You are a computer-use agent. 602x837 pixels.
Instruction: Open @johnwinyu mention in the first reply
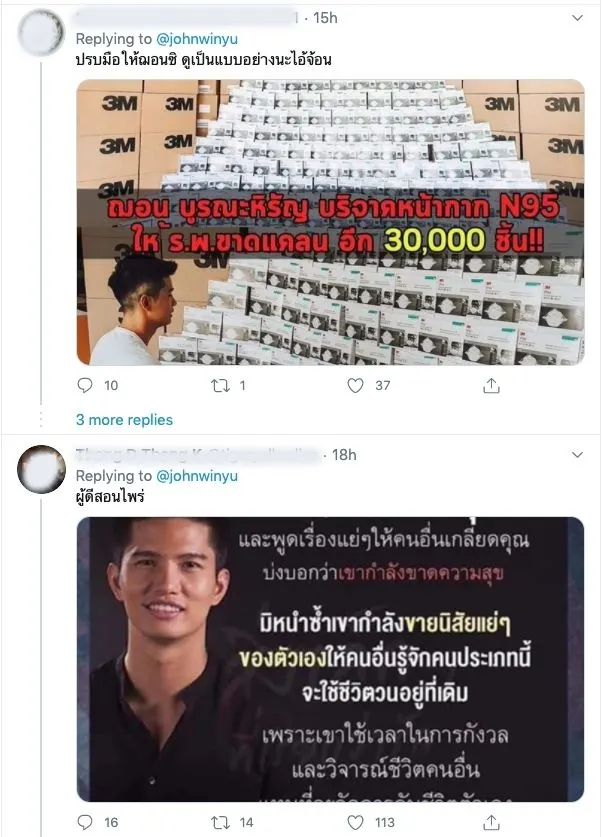[197, 39]
